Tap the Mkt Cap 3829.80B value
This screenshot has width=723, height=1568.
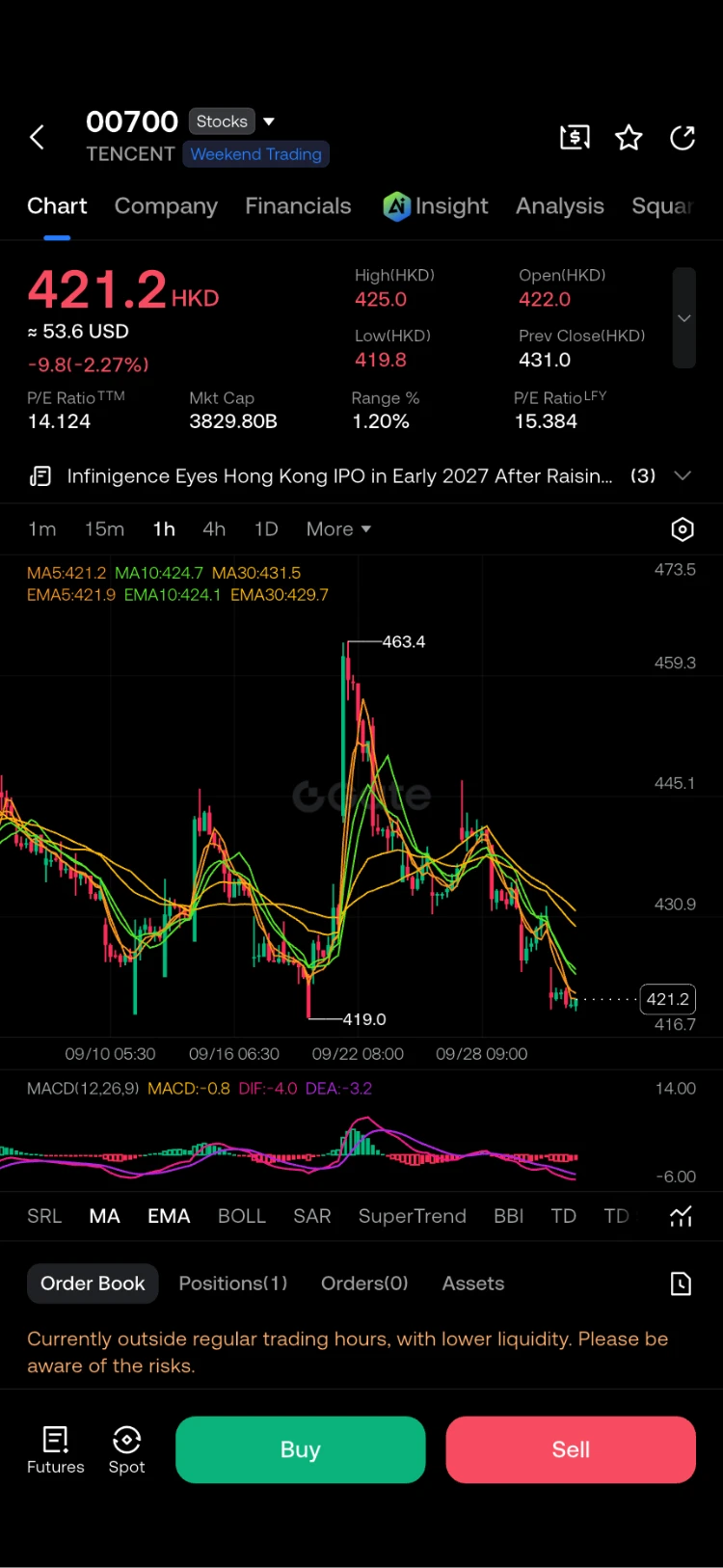tap(233, 421)
